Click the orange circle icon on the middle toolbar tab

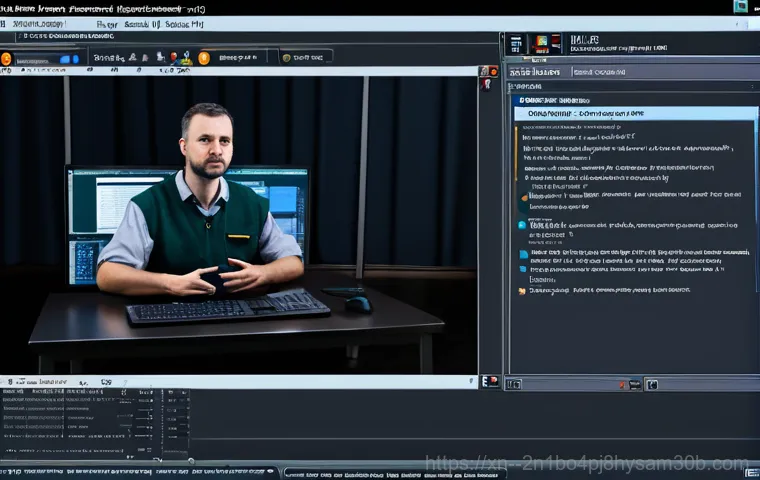coord(204,58)
